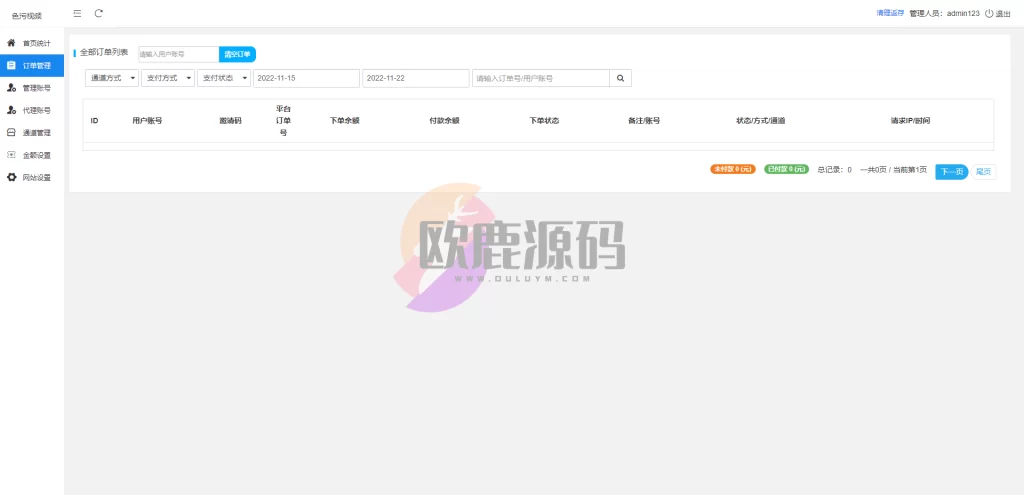This screenshot has height=495, width=1024.
Task: Open the end date field 2022-11-22
Action: (x=415, y=78)
